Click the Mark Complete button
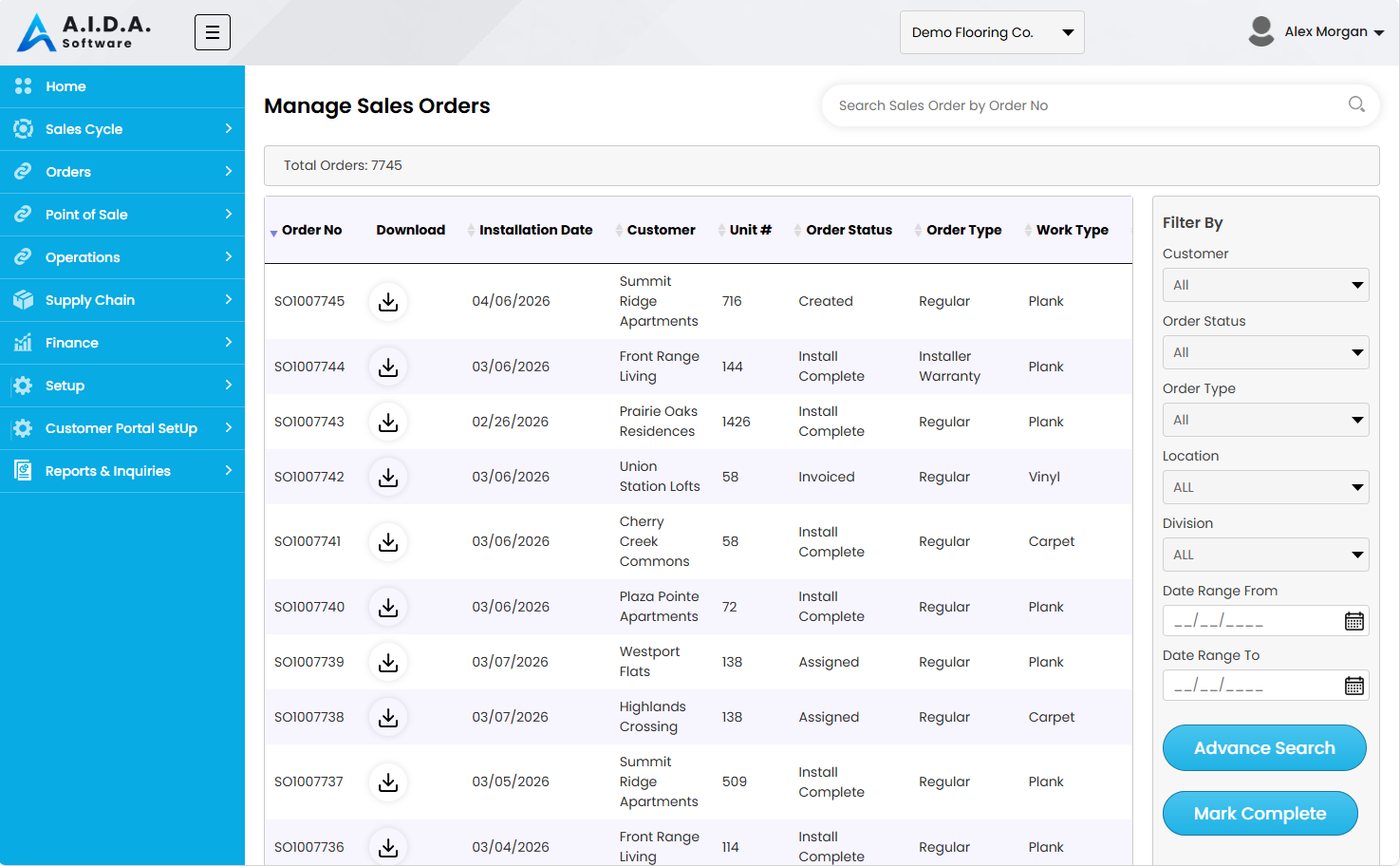The image size is (1400, 866). pyautogui.click(x=1260, y=814)
